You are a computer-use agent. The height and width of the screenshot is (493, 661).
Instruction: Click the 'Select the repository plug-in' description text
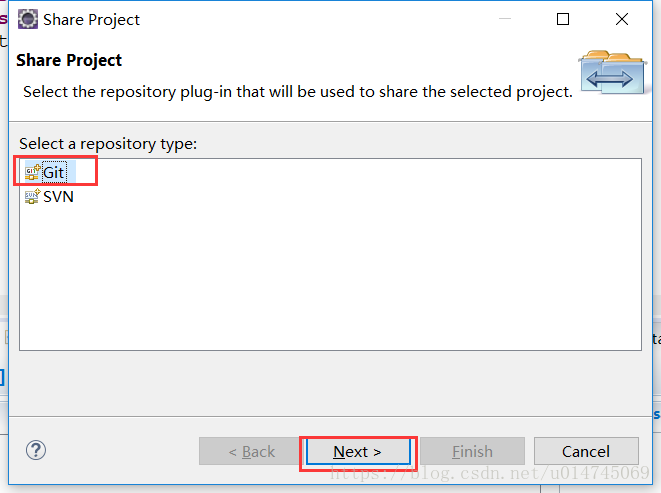298,92
